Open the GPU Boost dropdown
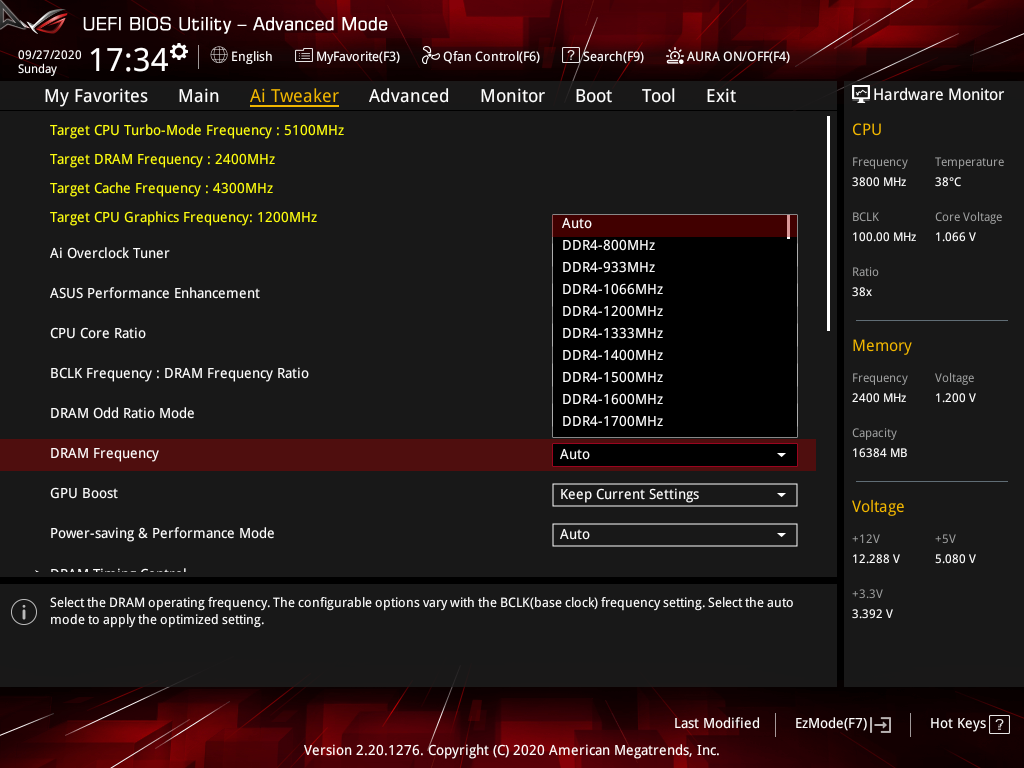This screenshot has height=768, width=1024. 675,494
